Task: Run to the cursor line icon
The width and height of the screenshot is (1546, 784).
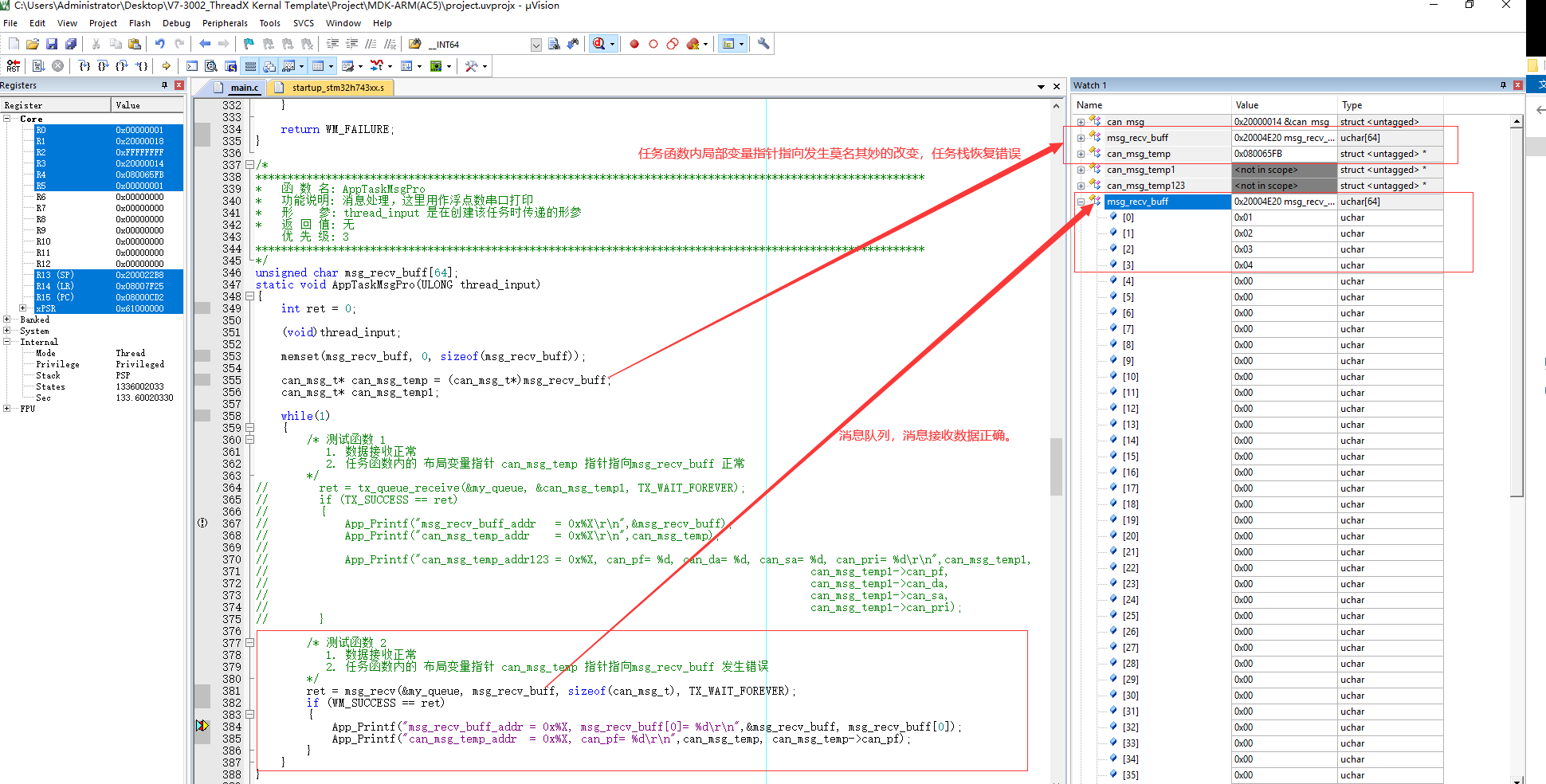Action: click(x=141, y=66)
